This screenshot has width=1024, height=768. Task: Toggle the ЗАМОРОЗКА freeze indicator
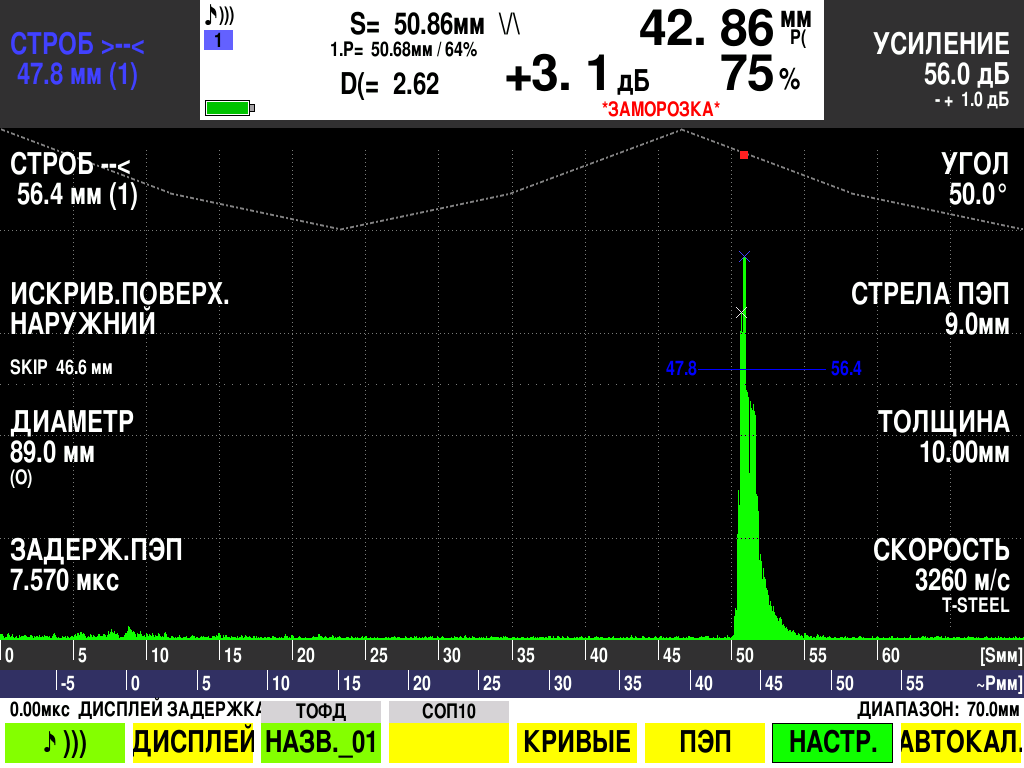[660, 107]
